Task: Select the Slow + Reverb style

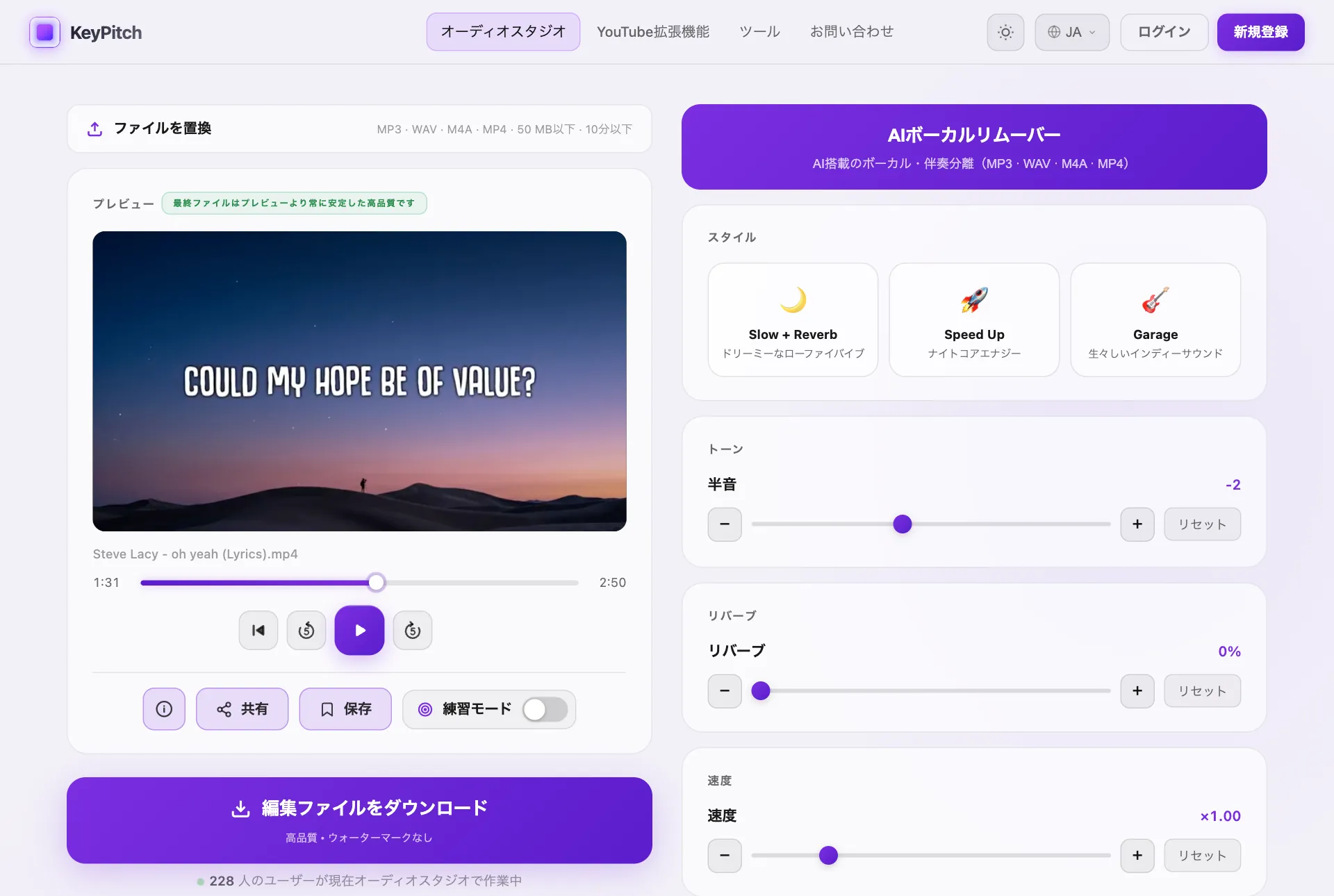Action: click(793, 320)
